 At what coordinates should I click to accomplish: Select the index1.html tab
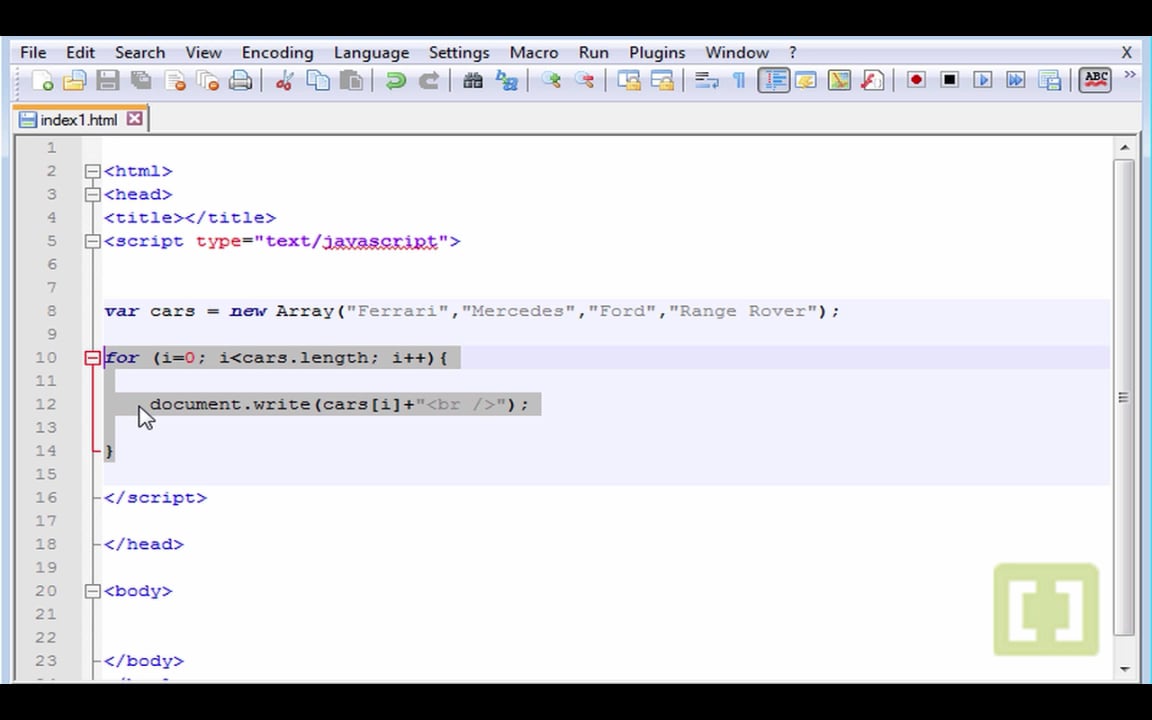pyautogui.click(x=79, y=120)
